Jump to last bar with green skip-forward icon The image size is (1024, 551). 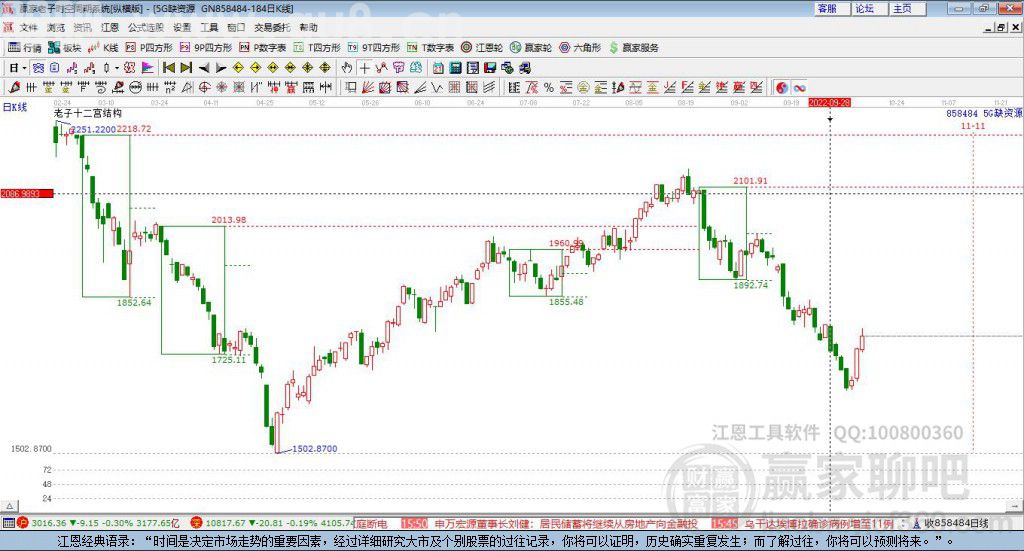(186, 68)
